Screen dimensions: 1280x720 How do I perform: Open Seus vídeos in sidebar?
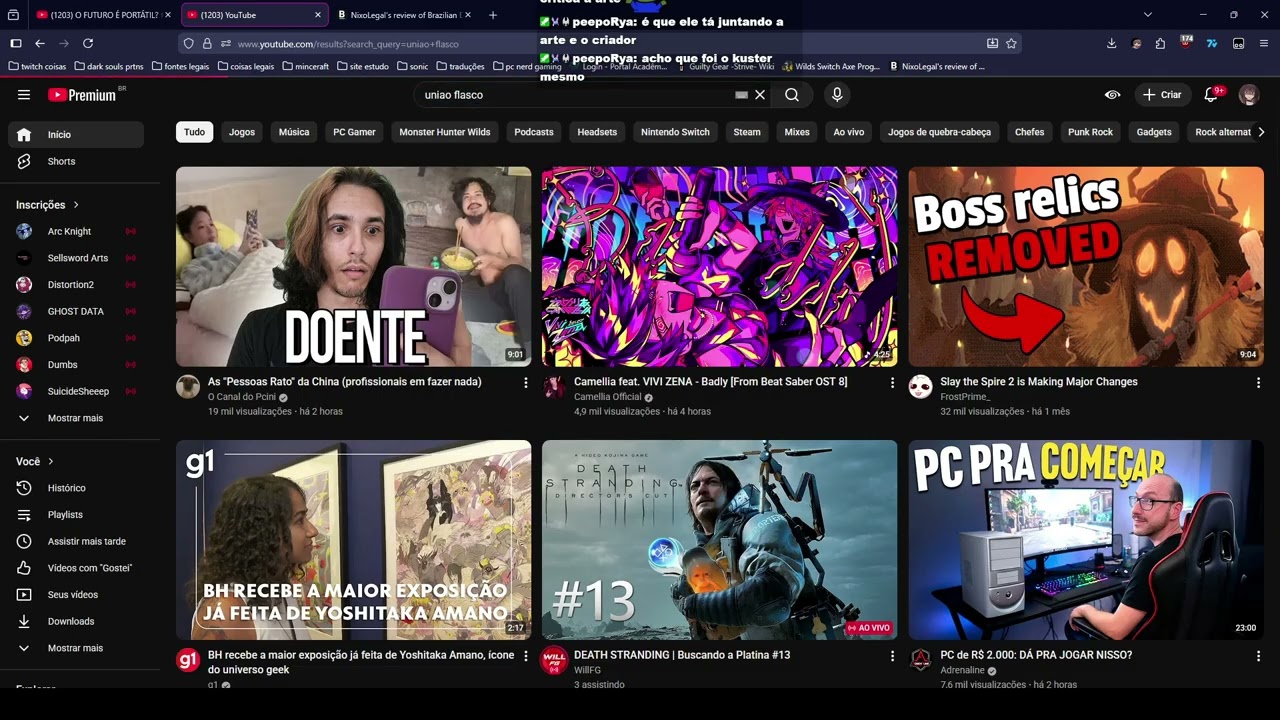tap(76, 595)
